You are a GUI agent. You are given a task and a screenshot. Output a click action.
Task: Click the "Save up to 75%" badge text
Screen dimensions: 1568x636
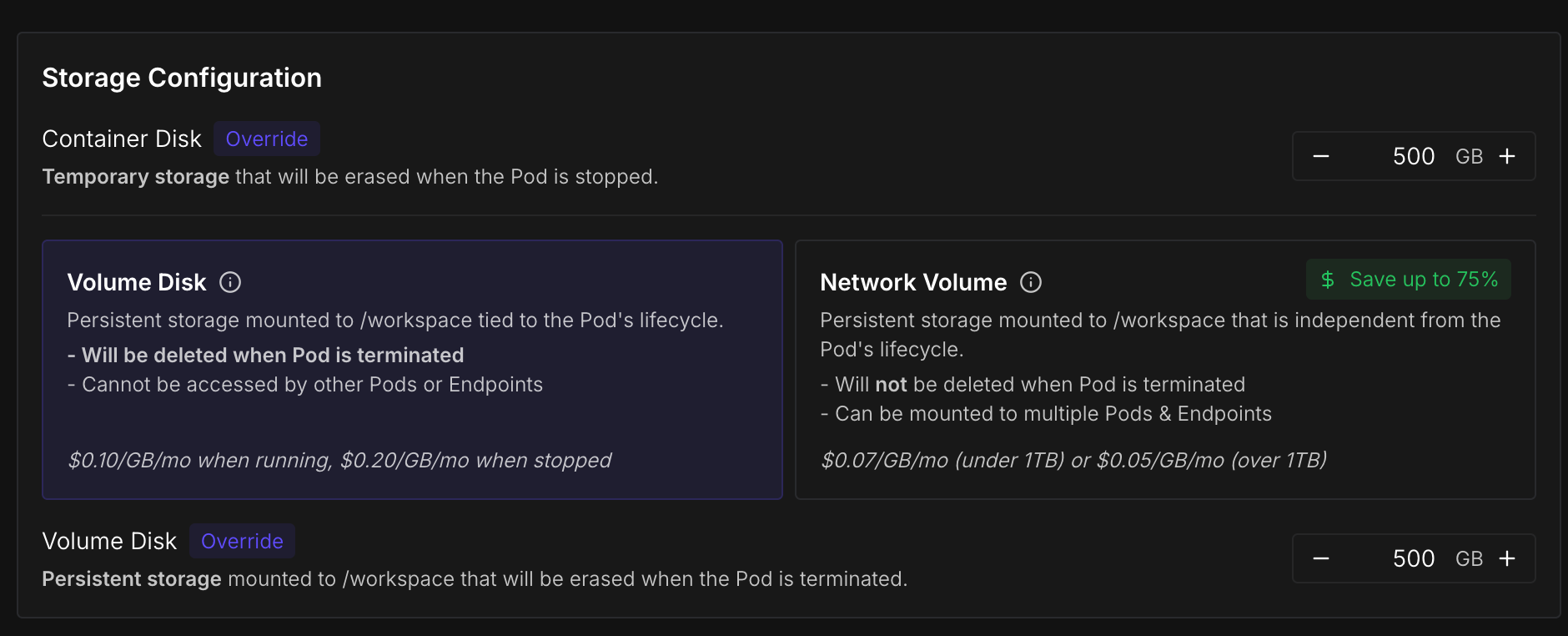click(1424, 280)
